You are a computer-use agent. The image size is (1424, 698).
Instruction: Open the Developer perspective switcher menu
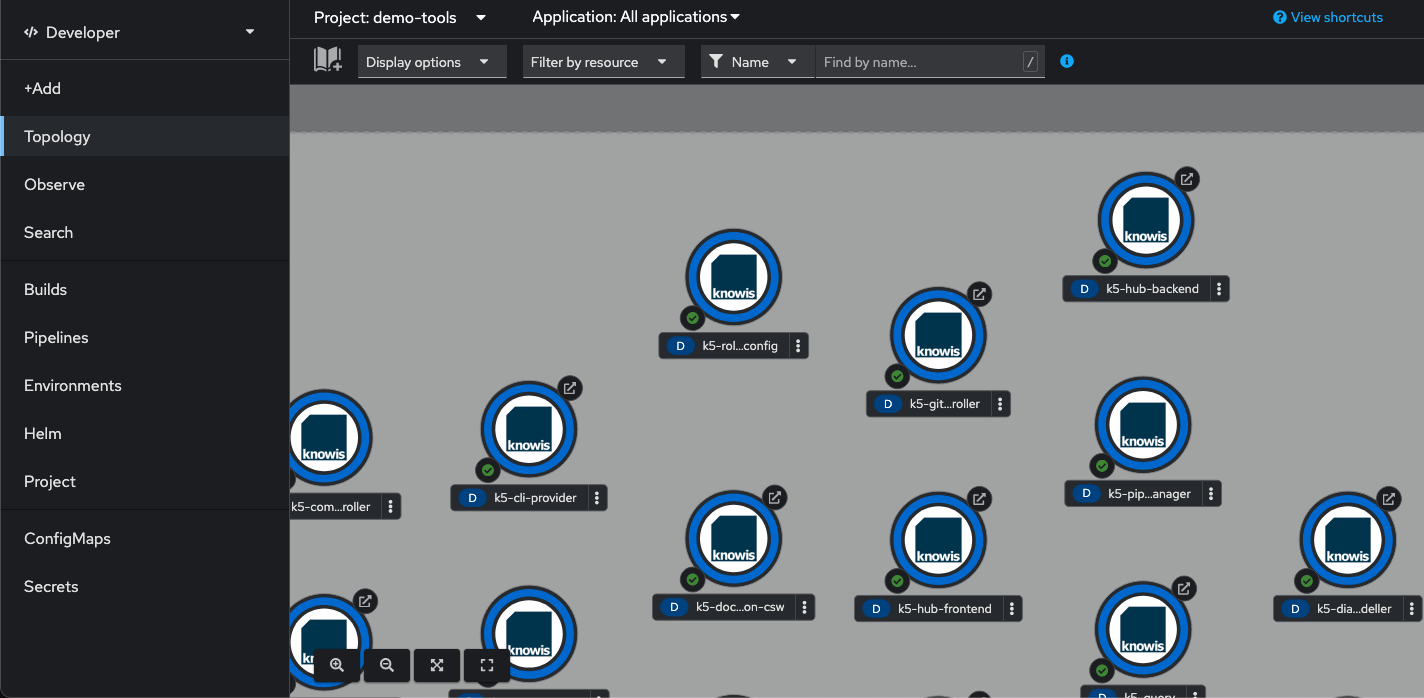145,30
